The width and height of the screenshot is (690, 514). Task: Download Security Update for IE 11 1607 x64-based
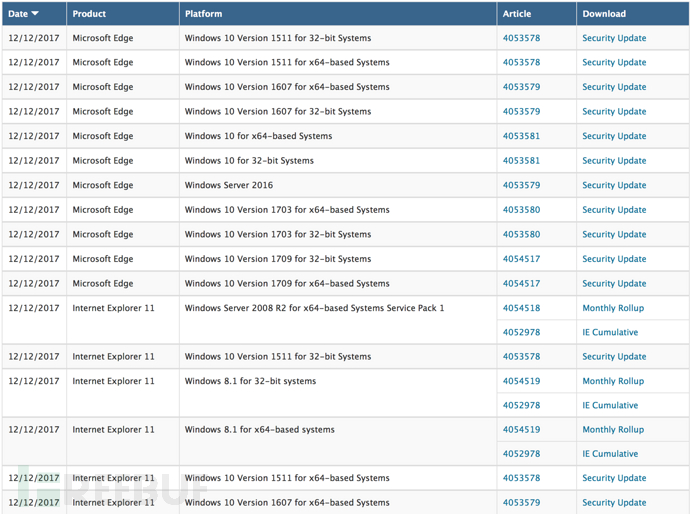pos(614,503)
